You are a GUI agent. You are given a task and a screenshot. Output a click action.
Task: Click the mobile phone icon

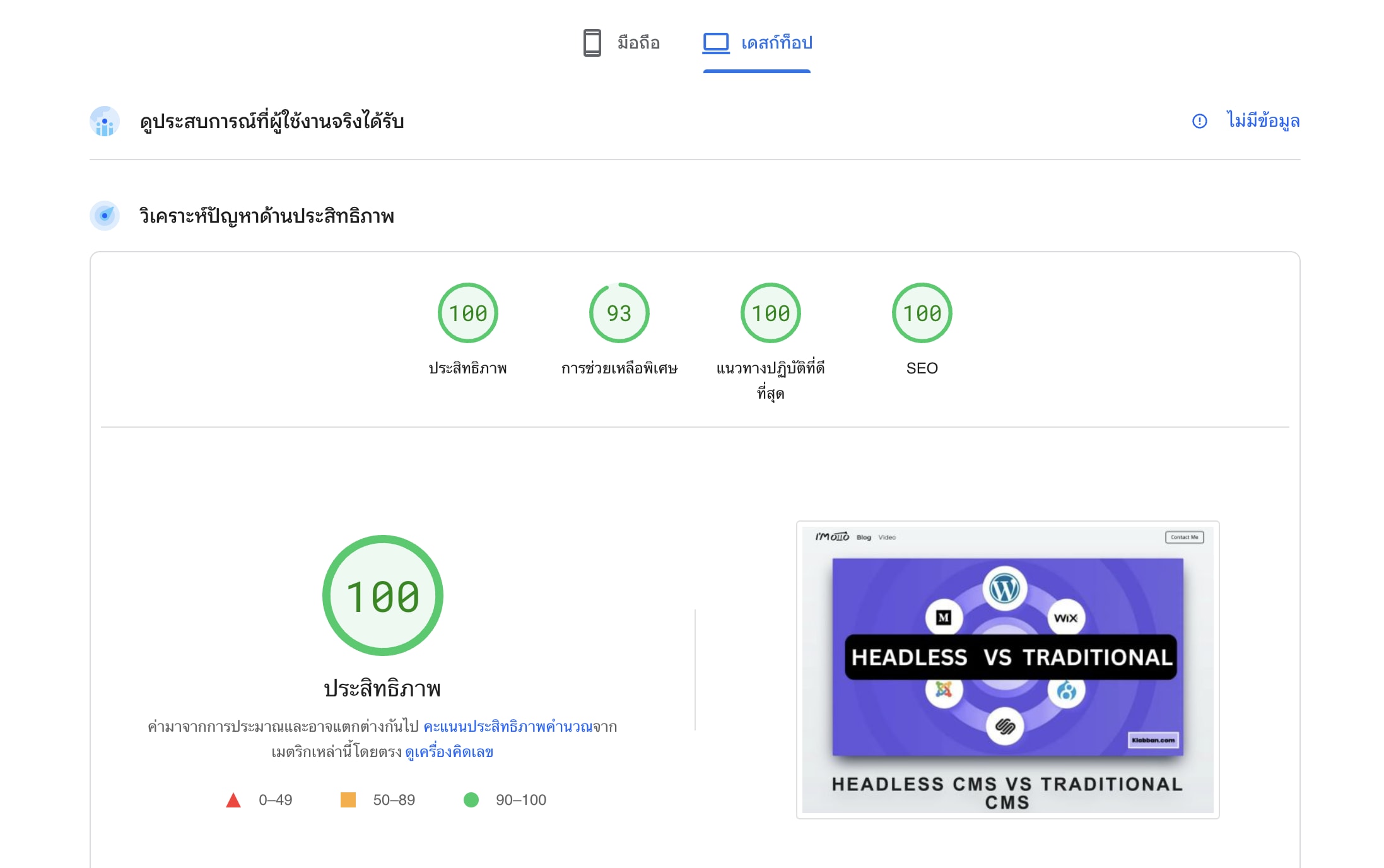592,43
